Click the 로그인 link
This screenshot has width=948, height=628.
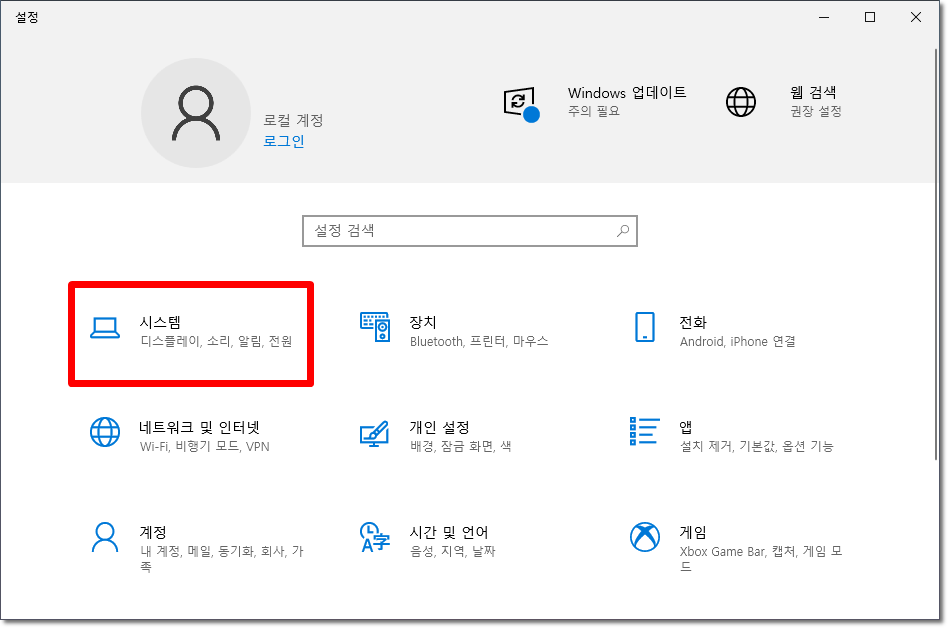284,141
